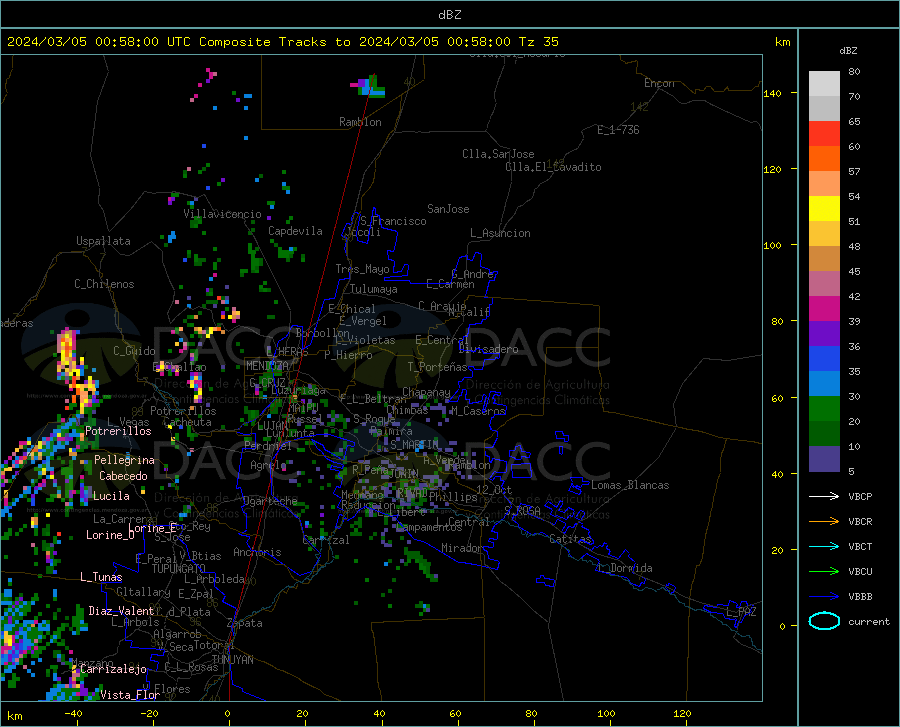900x727 pixels.
Task: Click the L_Tunas place label
Action: tap(101, 577)
